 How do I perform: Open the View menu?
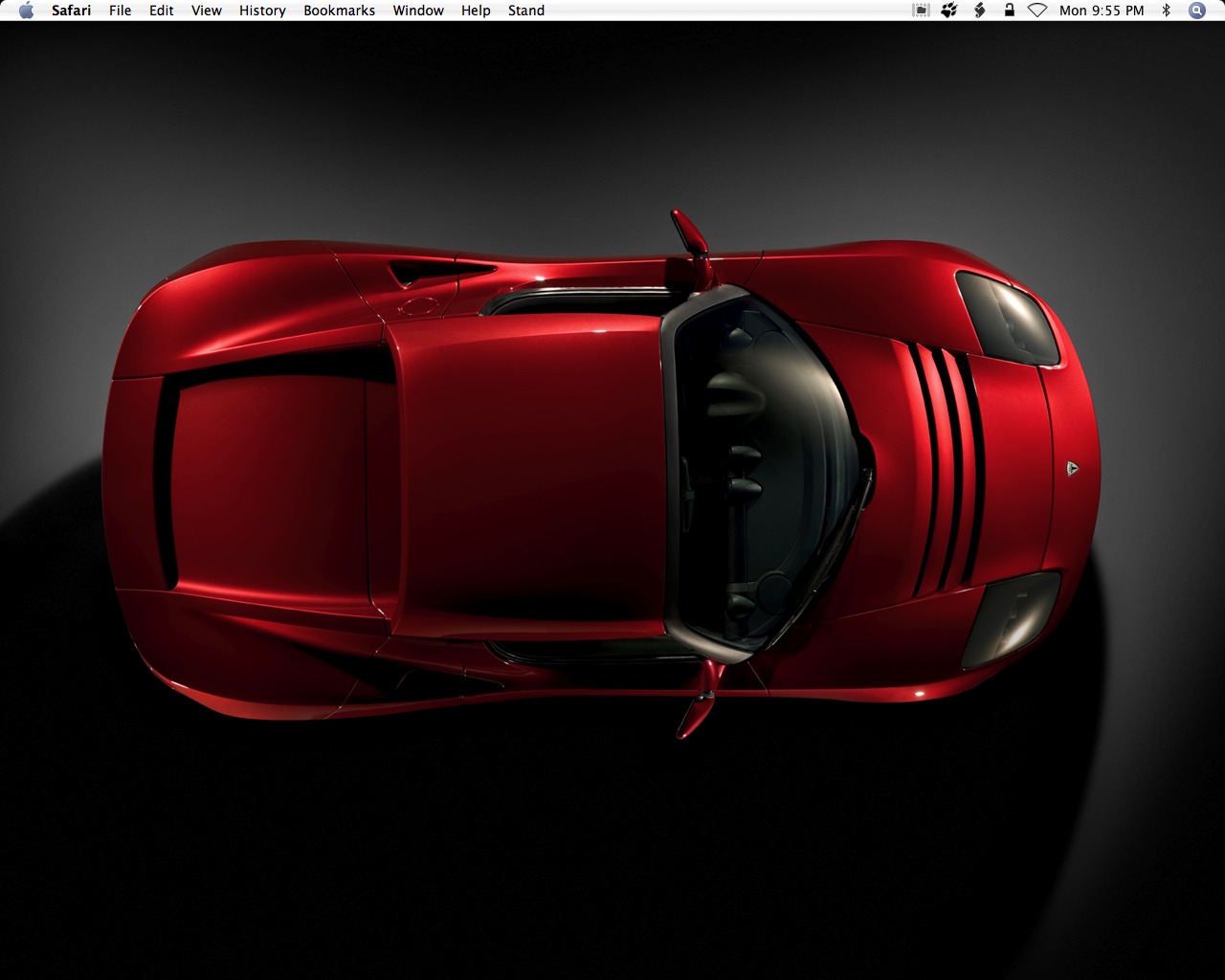[x=206, y=11]
